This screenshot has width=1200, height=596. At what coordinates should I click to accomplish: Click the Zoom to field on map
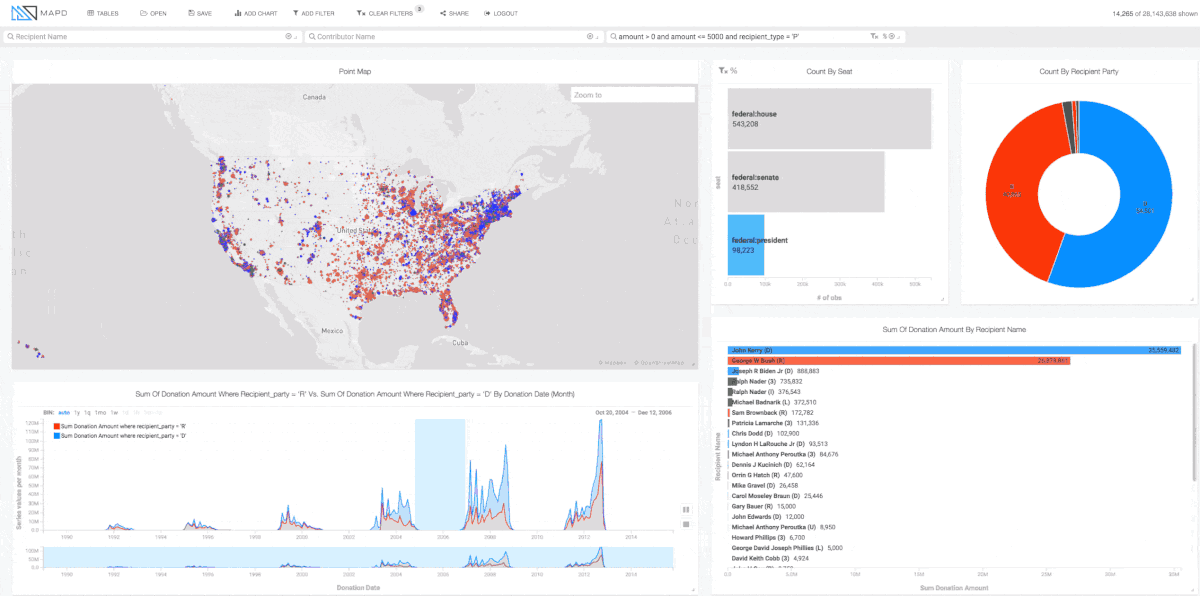coord(632,95)
